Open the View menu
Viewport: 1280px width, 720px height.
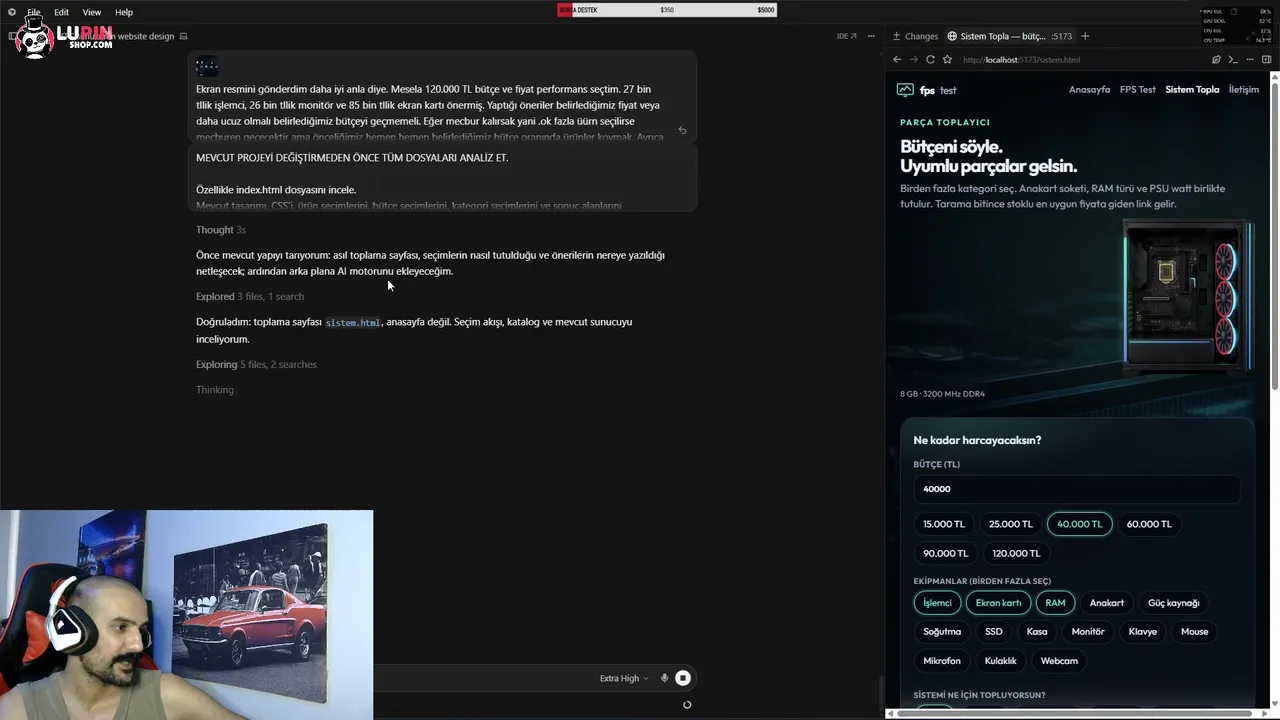pyautogui.click(x=92, y=12)
